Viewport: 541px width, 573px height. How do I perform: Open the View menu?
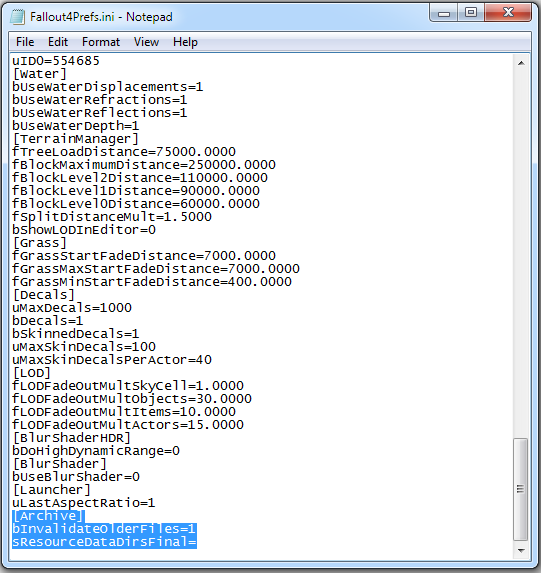(146, 42)
